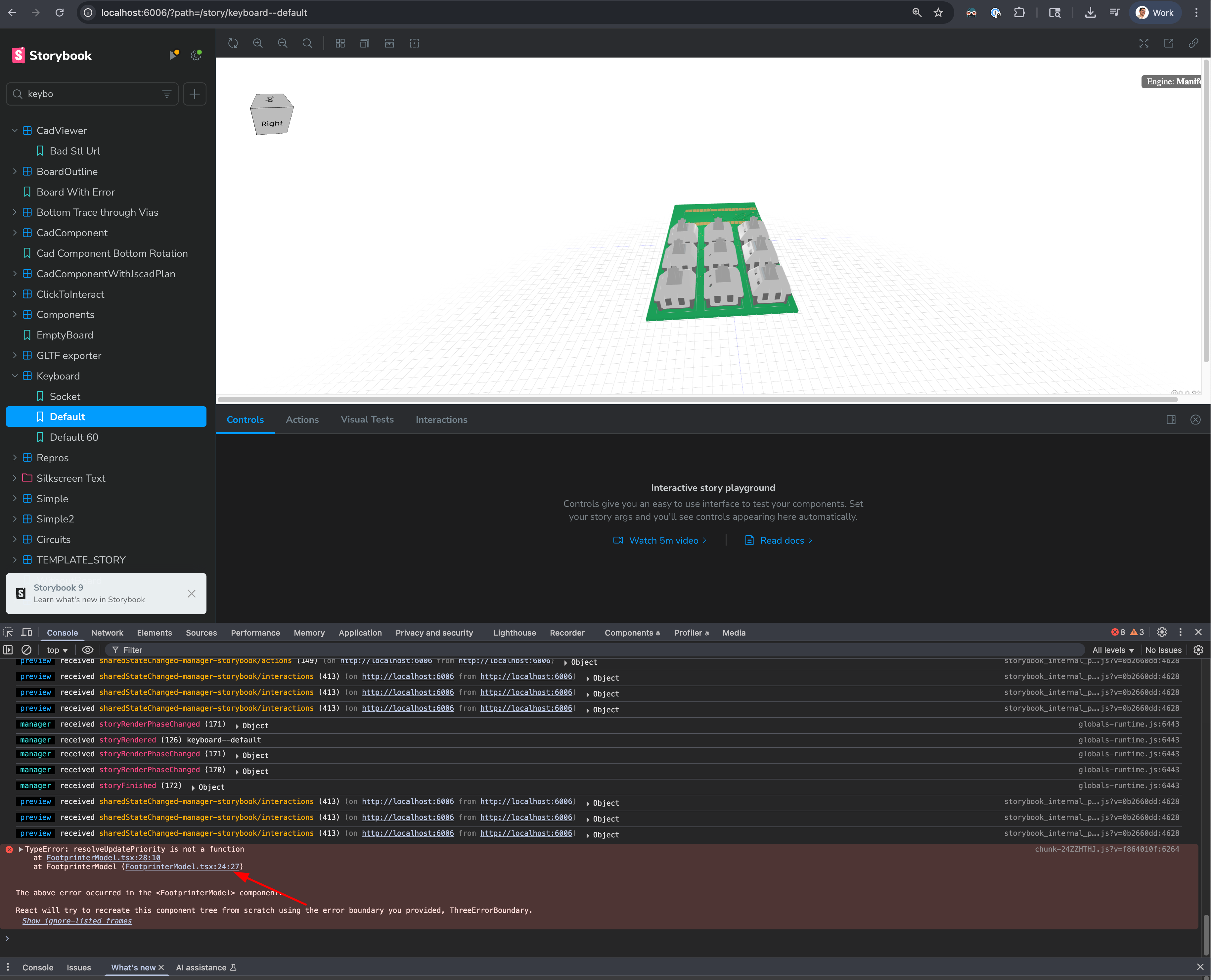This screenshot has width=1211, height=980.
Task: Clear the DevTools console
Action: coord(26,650)
